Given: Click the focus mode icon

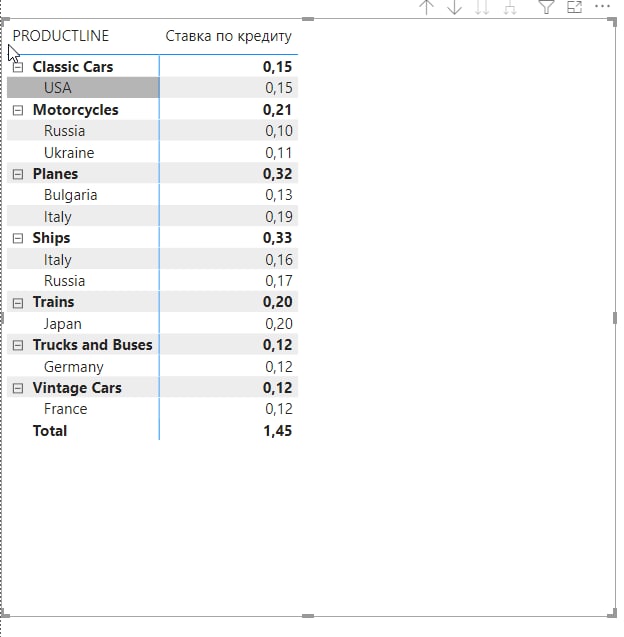Looking at the screenshot, I should coord(574,7).
